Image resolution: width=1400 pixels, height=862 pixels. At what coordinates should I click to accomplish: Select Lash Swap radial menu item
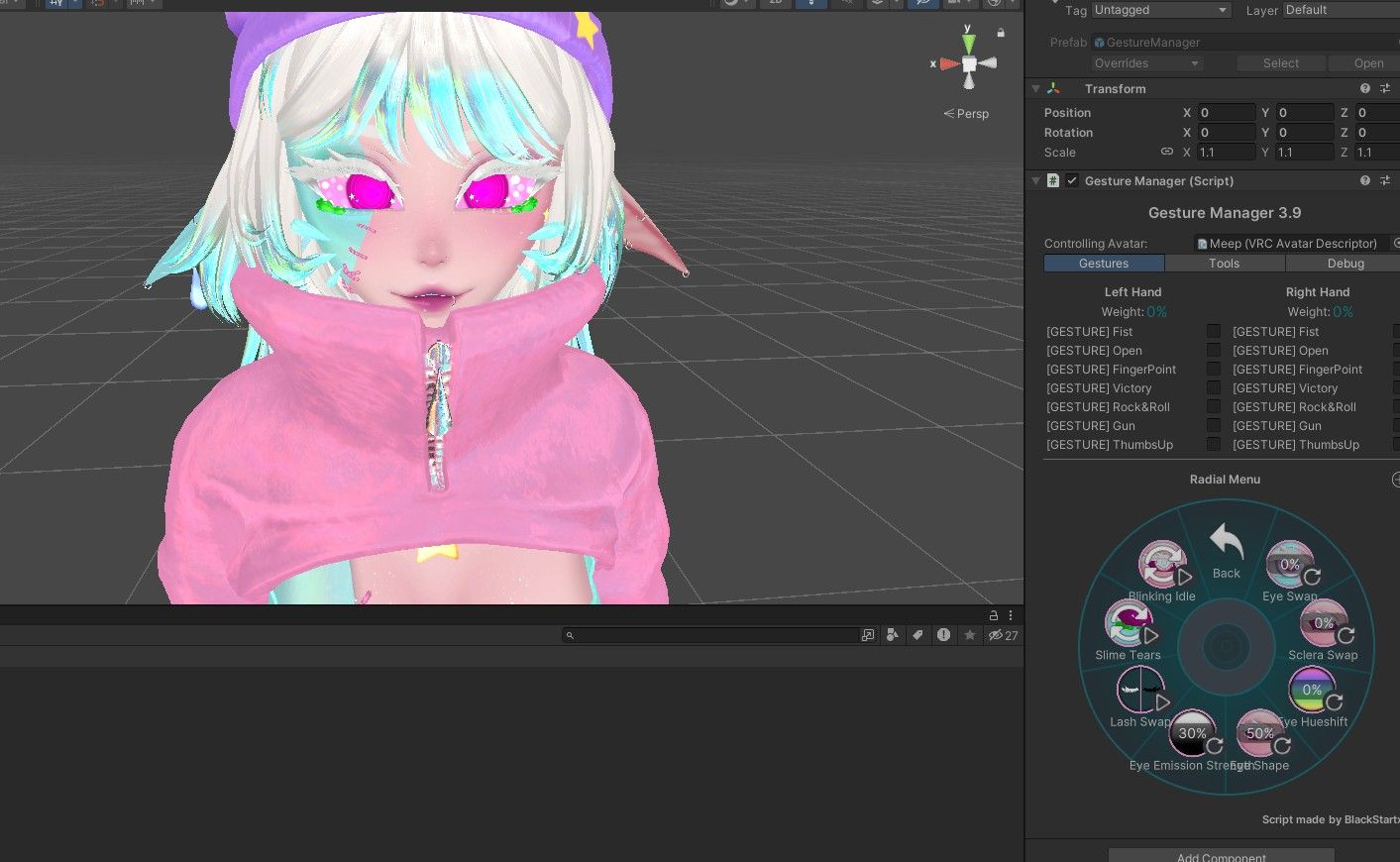1140,690
